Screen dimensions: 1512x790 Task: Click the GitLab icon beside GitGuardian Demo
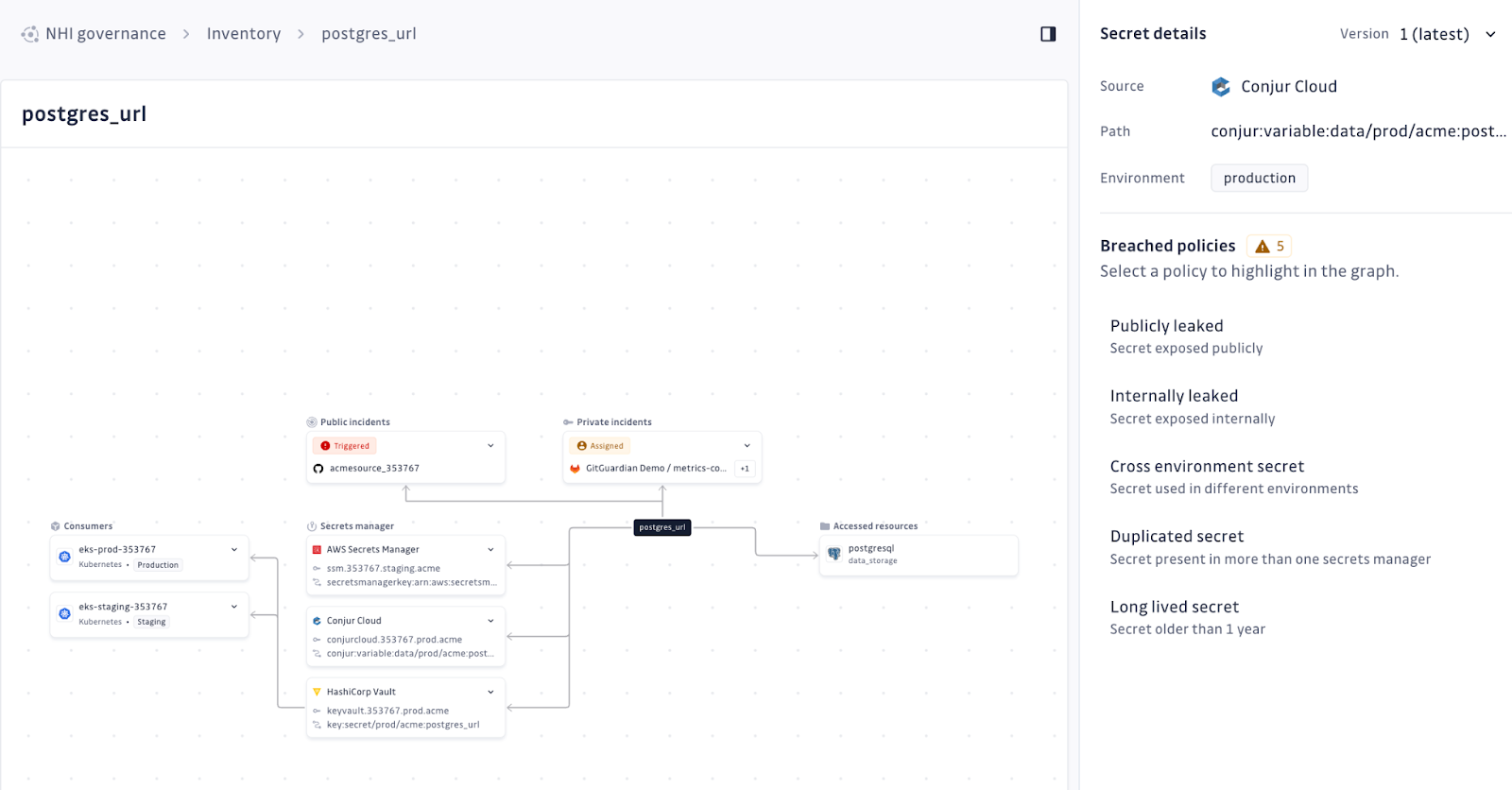click(x=575, y=469)
